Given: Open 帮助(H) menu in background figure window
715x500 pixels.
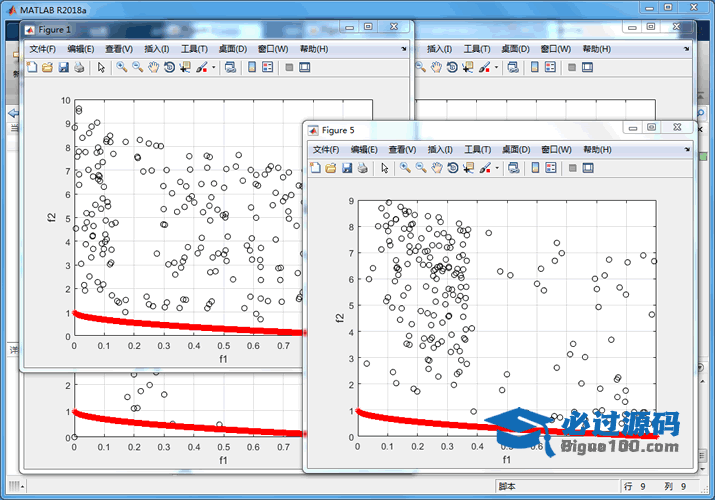Looking at the screenshot, I should click(597, 49).
